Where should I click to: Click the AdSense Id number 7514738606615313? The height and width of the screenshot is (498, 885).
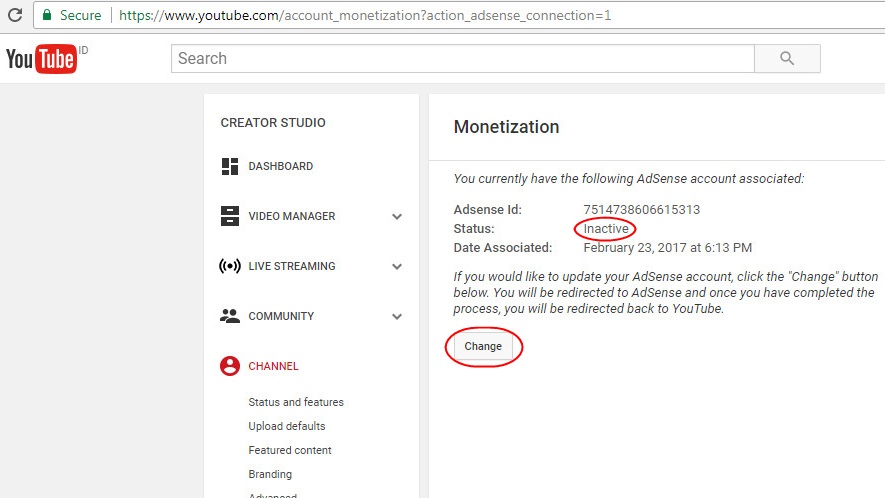[x=641, y=209]
